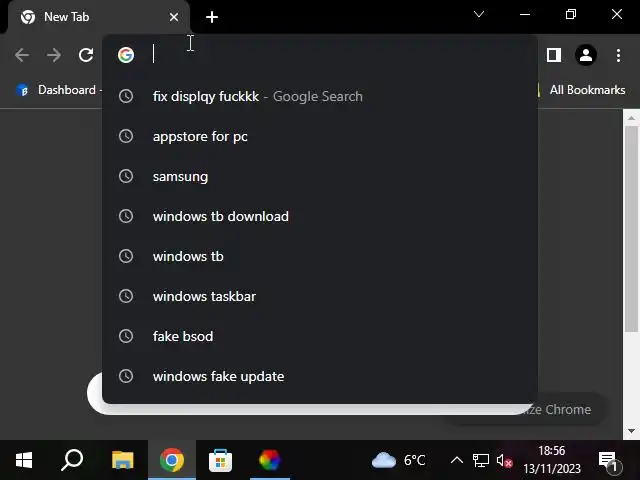The height and width of the screenshot is (480, 640).
Task: Open the Chrome profile avatar menu
Action: [586, 55]
